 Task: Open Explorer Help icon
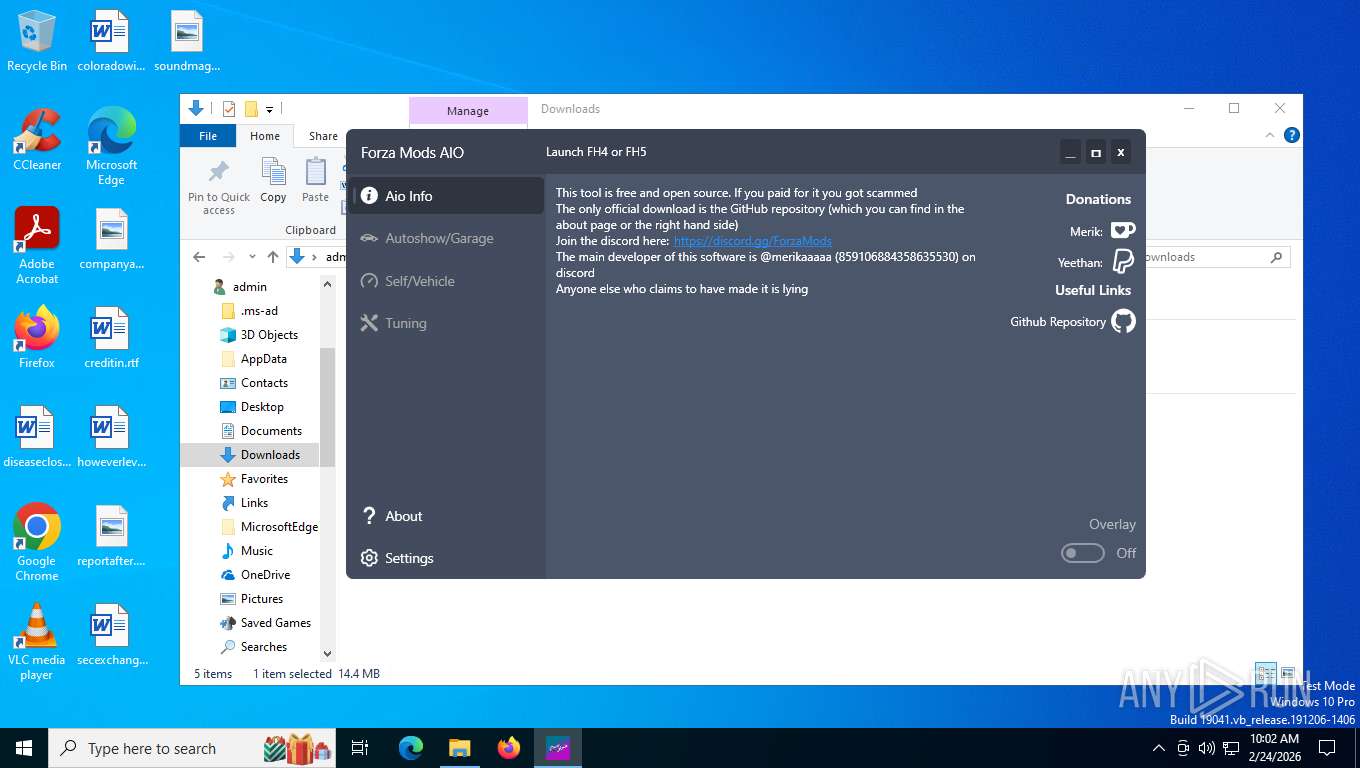tap(1292, 135)
